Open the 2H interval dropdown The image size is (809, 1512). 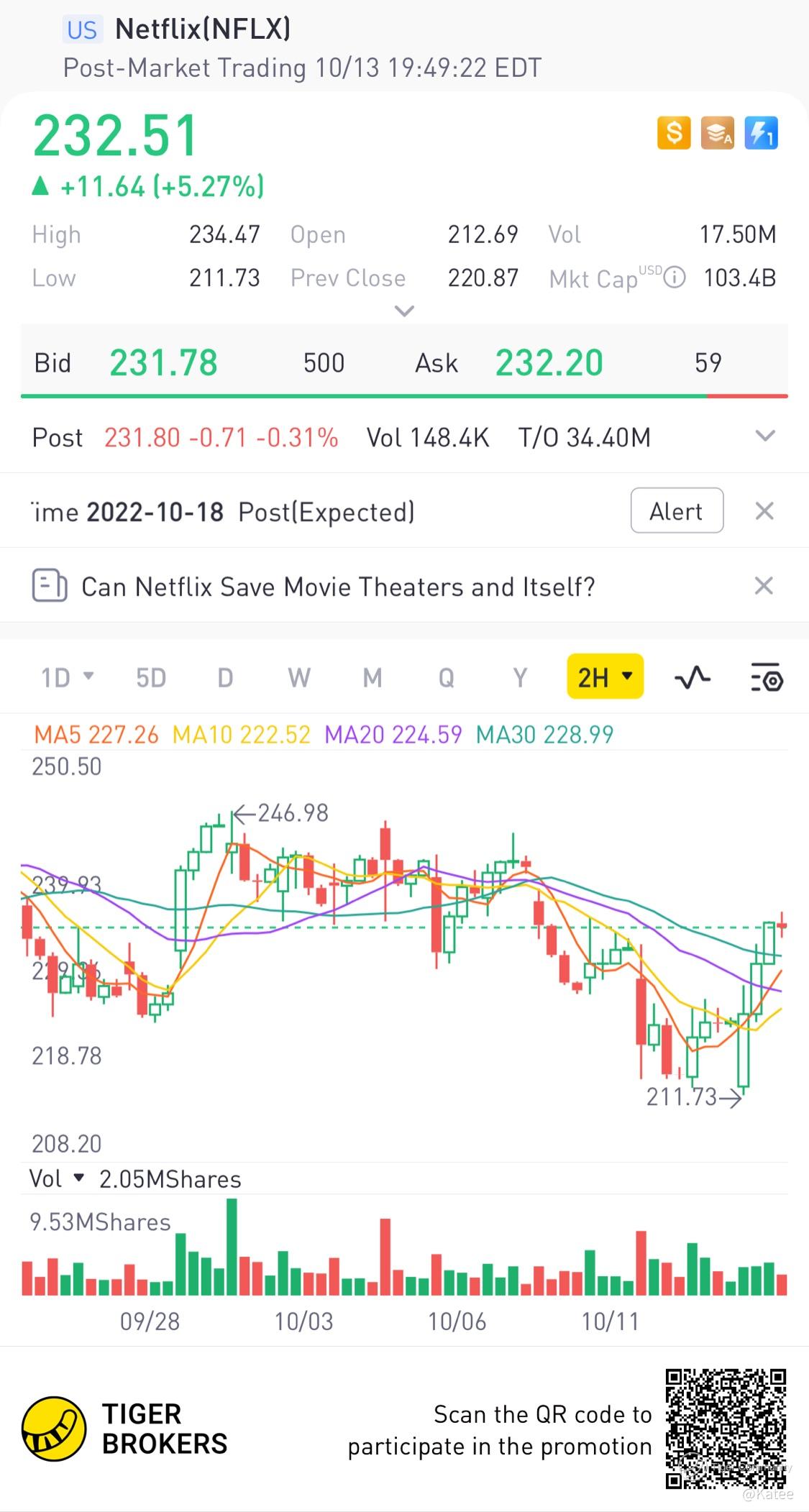(605, 677)
